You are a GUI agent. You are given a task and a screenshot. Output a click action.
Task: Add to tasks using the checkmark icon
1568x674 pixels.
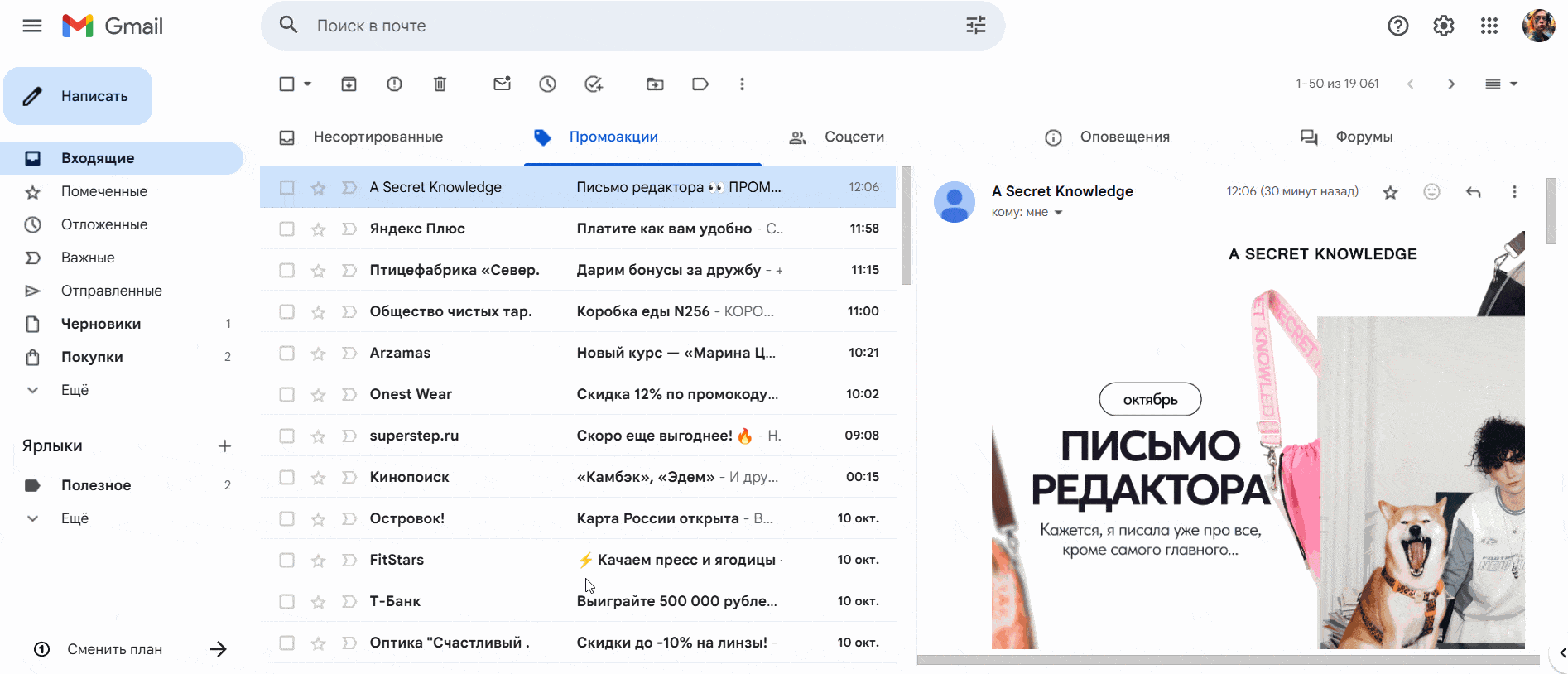point(594,84)
